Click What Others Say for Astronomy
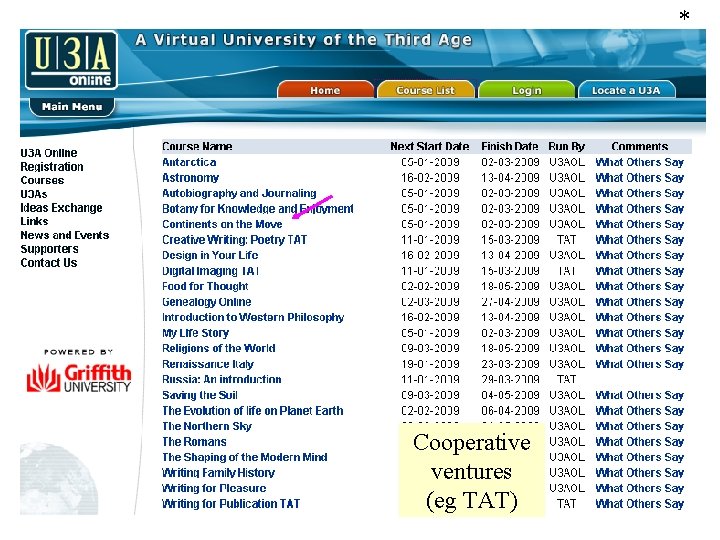Viewport: 720px width, 540px height. click(640, 178)
